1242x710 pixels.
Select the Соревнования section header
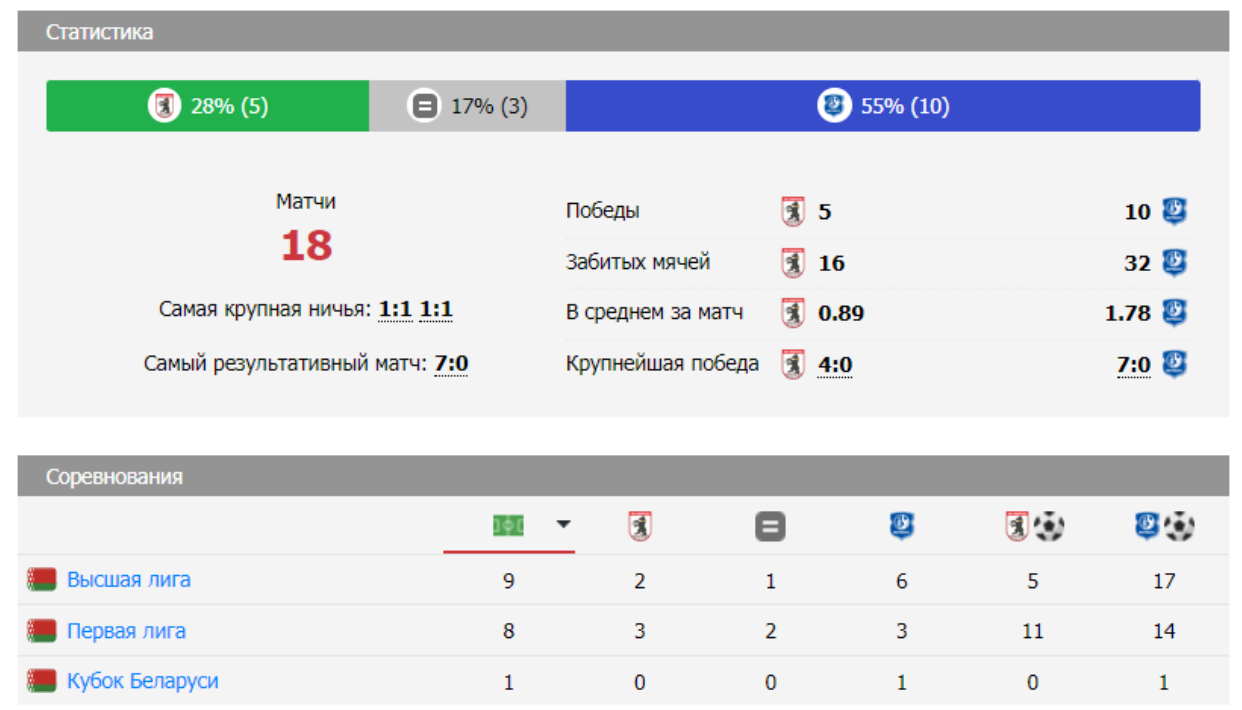[114, 477]
